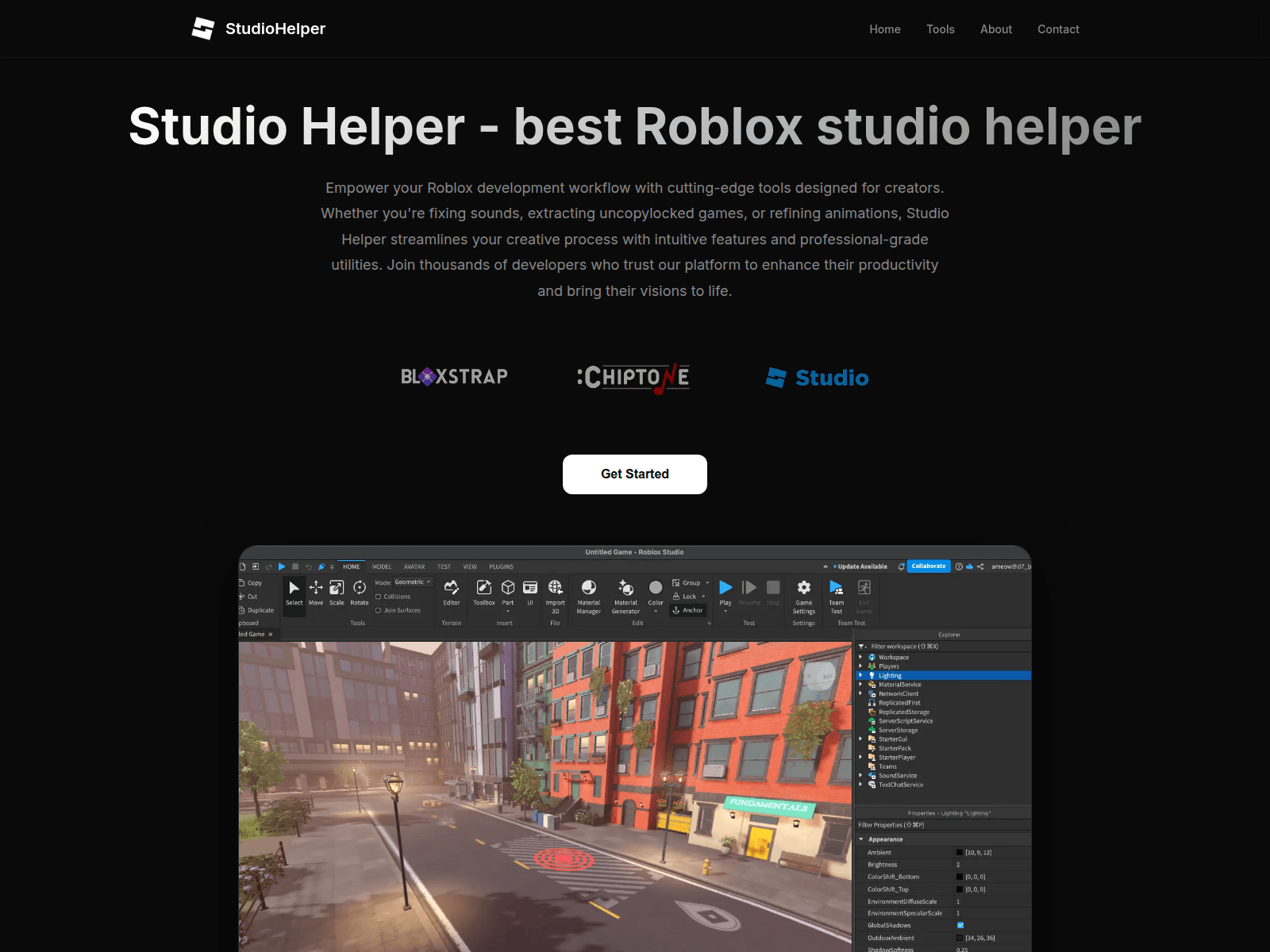Image resolution: width=1270 pixels, height=952 pixels.
Task: Click the Lock tool
Action: 685,597
